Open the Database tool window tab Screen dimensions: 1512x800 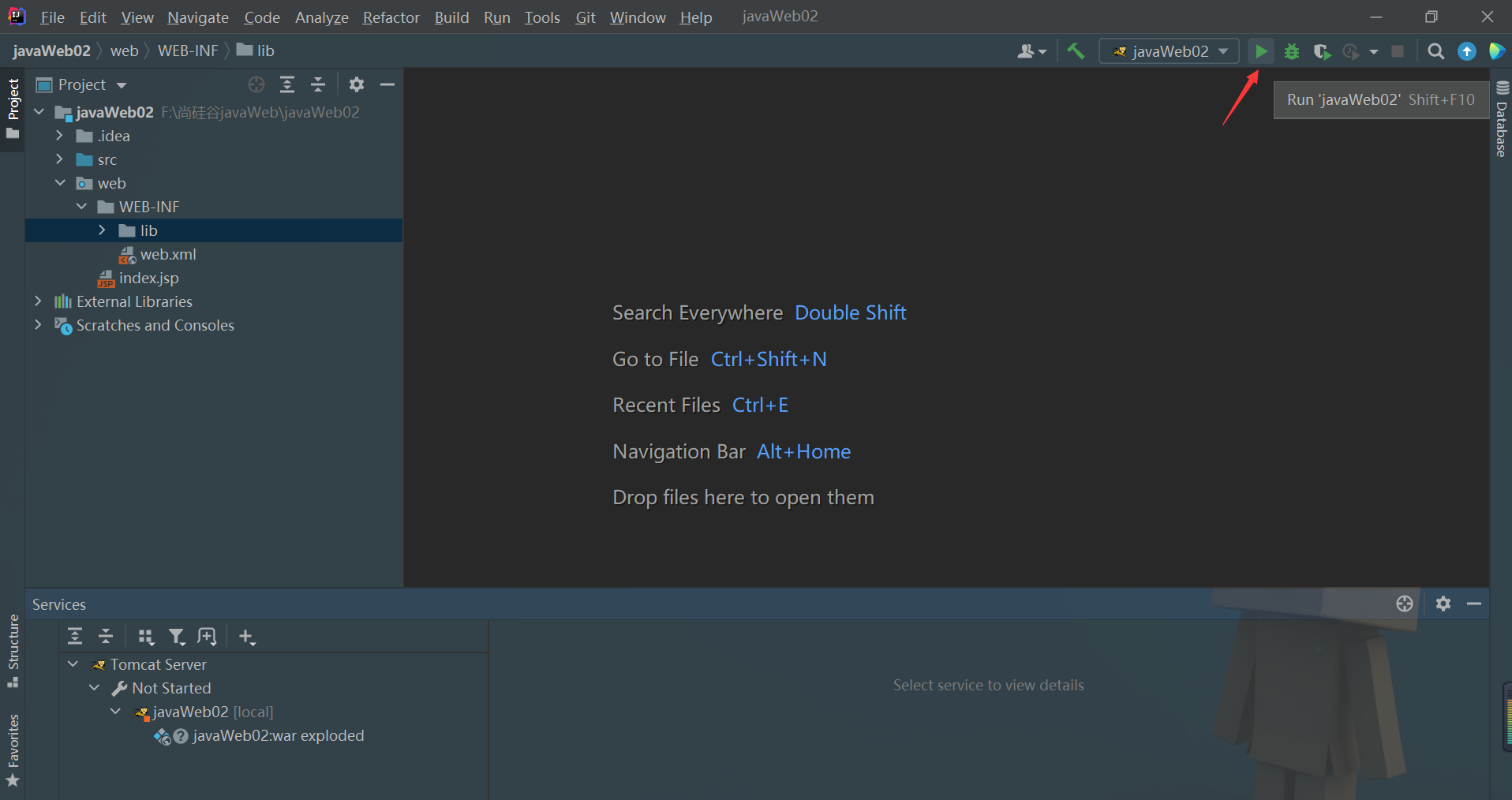coord(1501,119)
